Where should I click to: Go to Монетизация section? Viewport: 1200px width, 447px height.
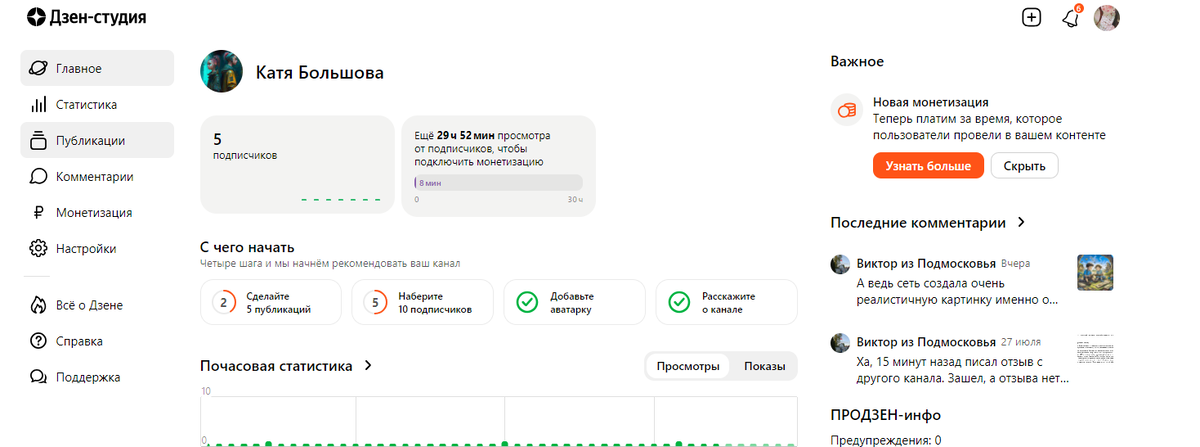97,212
